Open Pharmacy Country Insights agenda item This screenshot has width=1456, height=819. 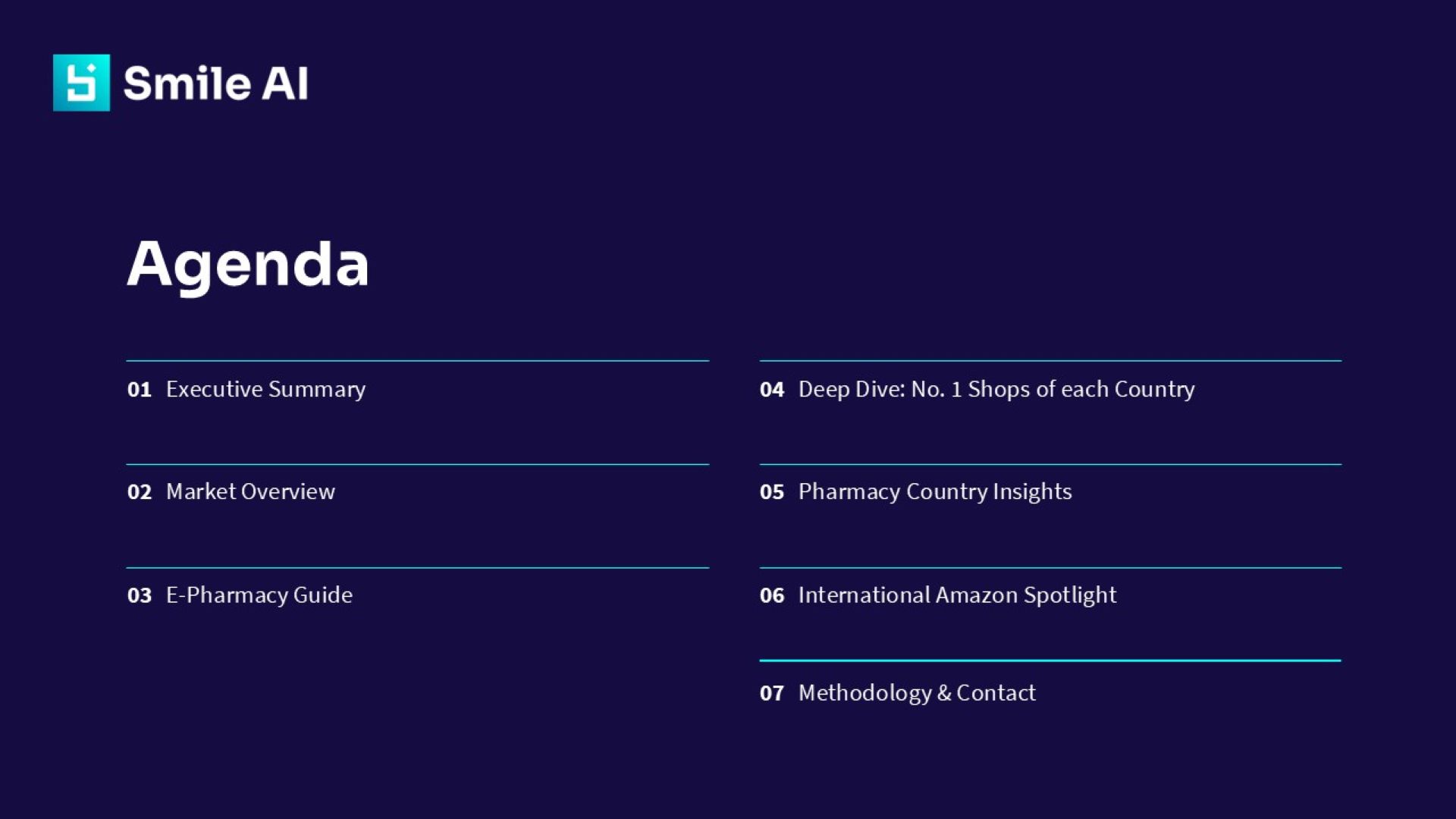(x=934, y=491)
